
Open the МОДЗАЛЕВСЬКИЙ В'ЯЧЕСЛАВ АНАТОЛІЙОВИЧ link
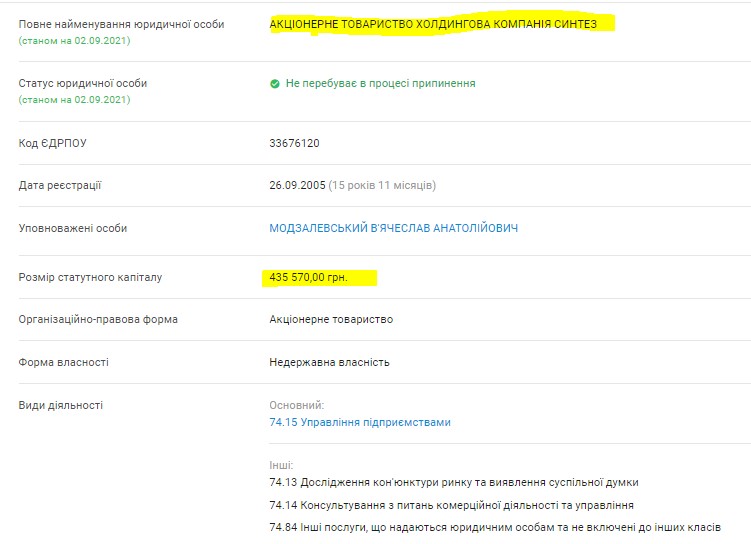pyautogui.click(x=393, y=228)
